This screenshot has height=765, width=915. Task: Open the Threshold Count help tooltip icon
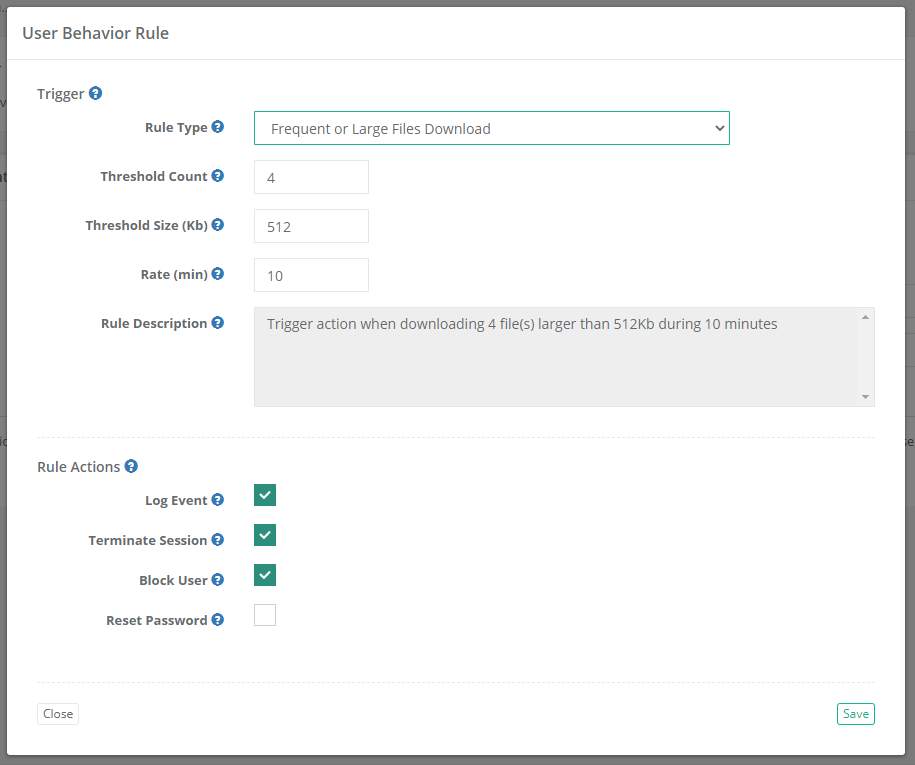pyautogui.click(x=219, y=176)
